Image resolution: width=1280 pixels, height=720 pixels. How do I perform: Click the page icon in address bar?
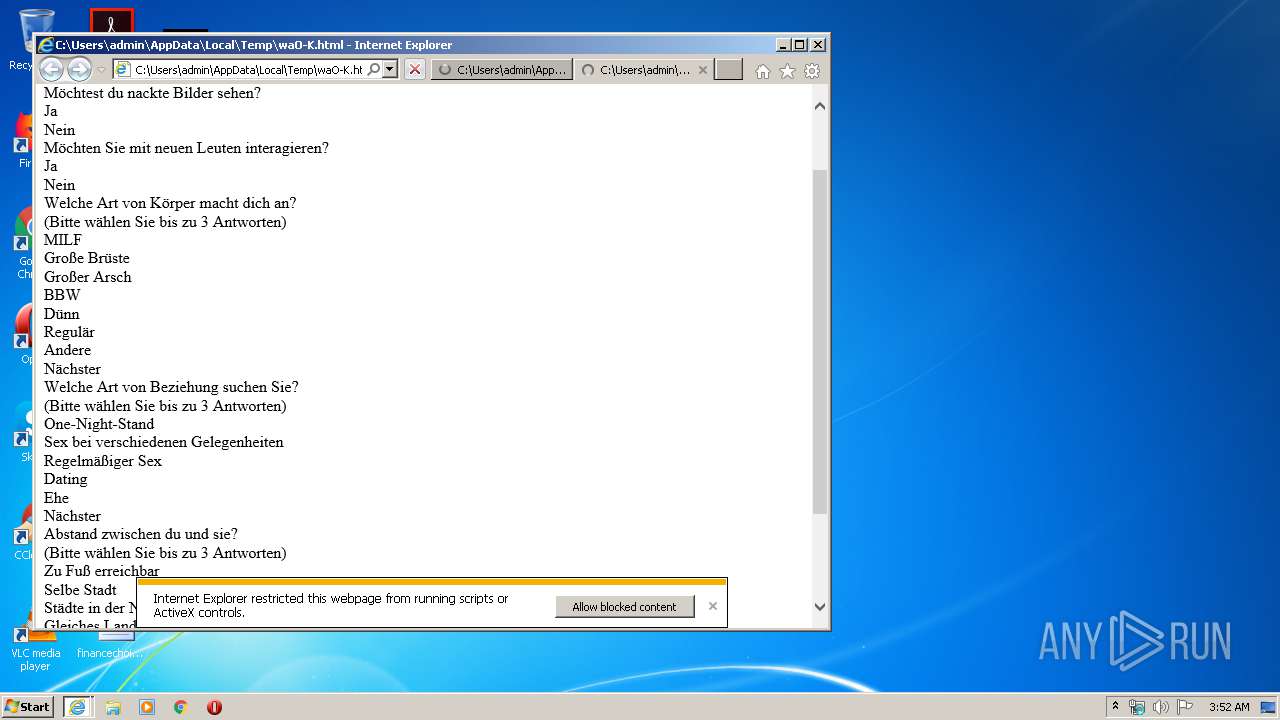pyautogui.click(x=122, y=70)
